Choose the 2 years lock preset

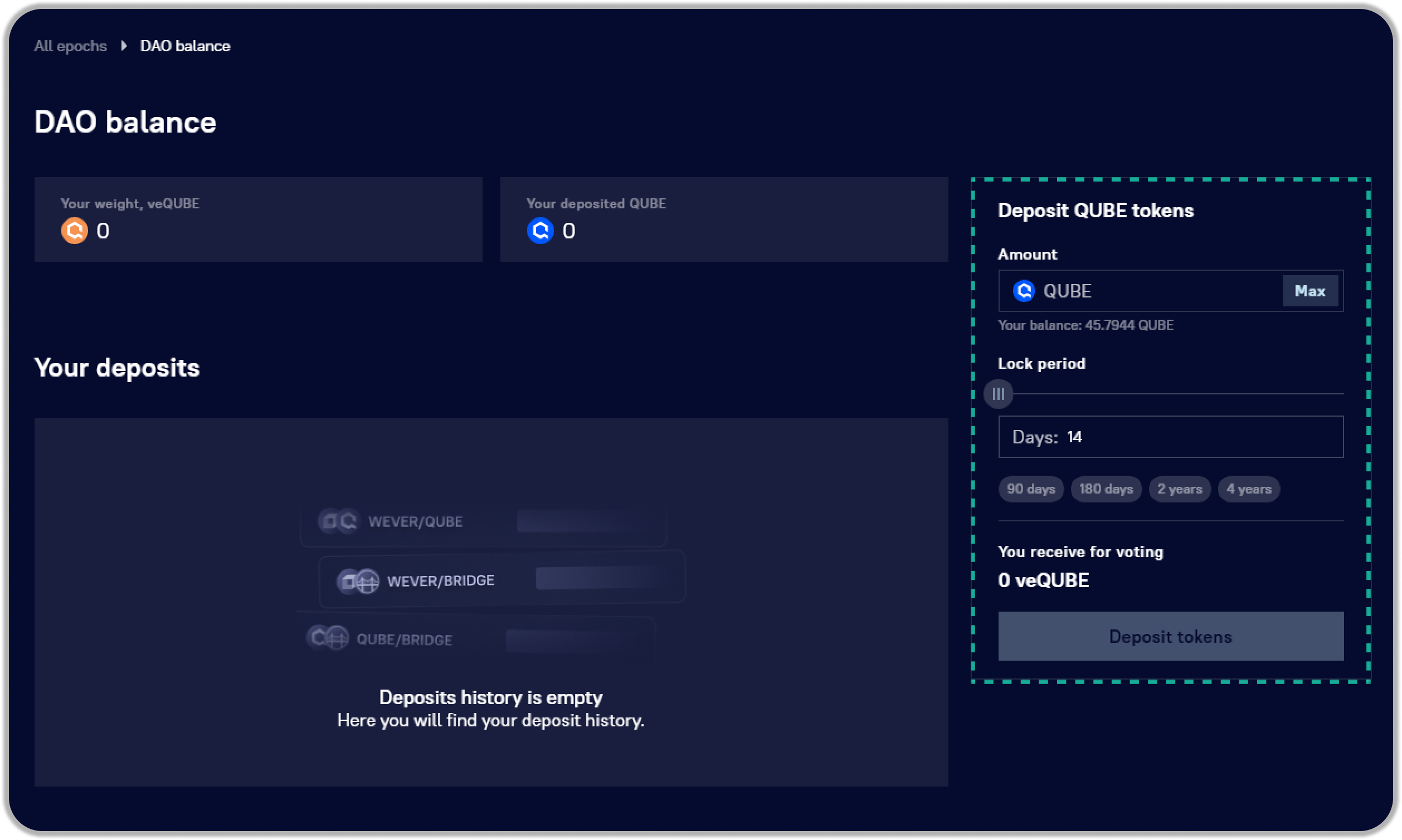pyautogui.click(x=1180, y=489)
